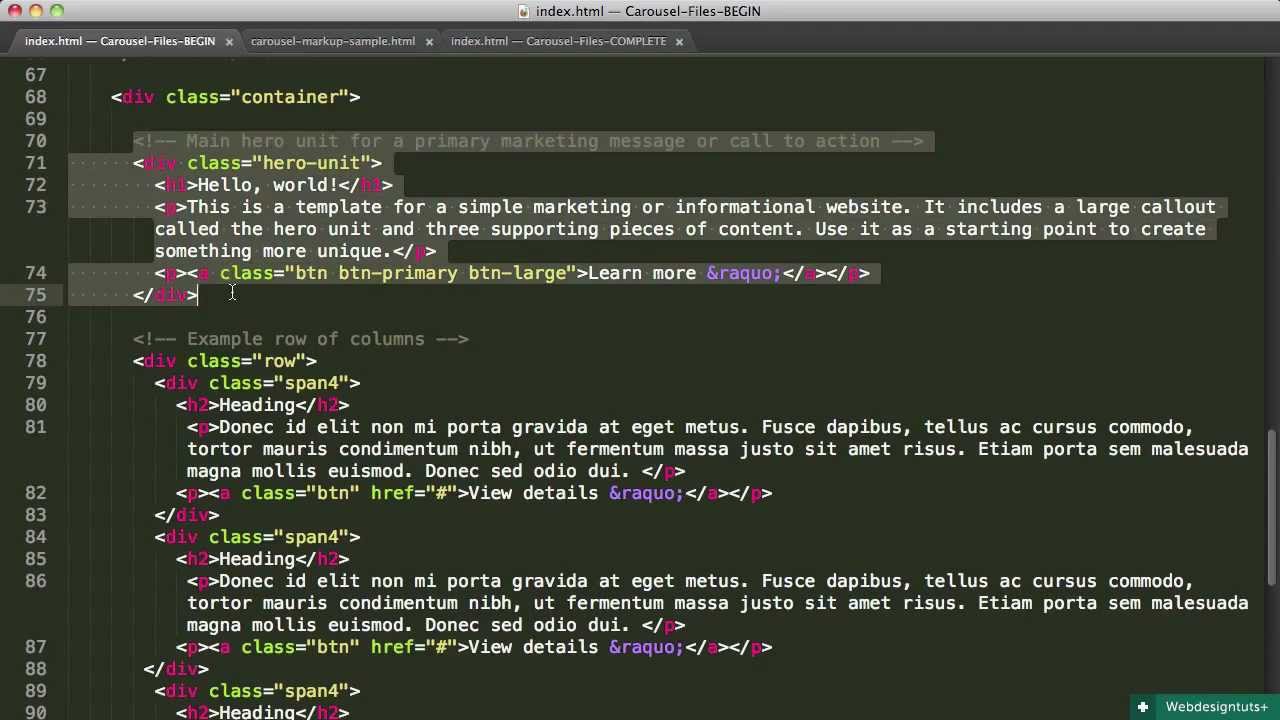
Task: Click the closing div tag on line 83
Action: pyautogui.click(x=187, y=515)
